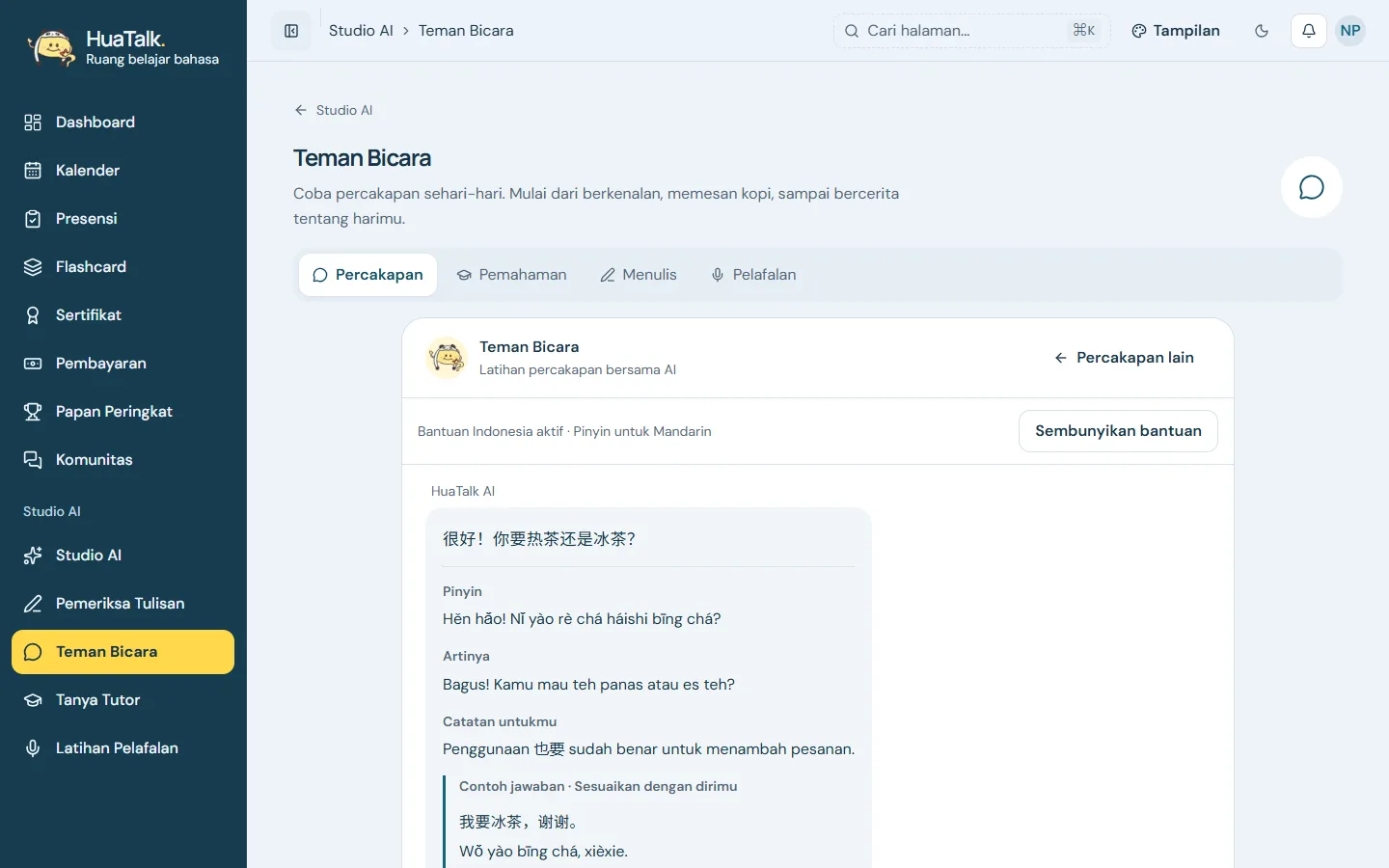The image size is (1389, 868).
Task: Open NP user avatar menu
Action: click(1350, 31)
